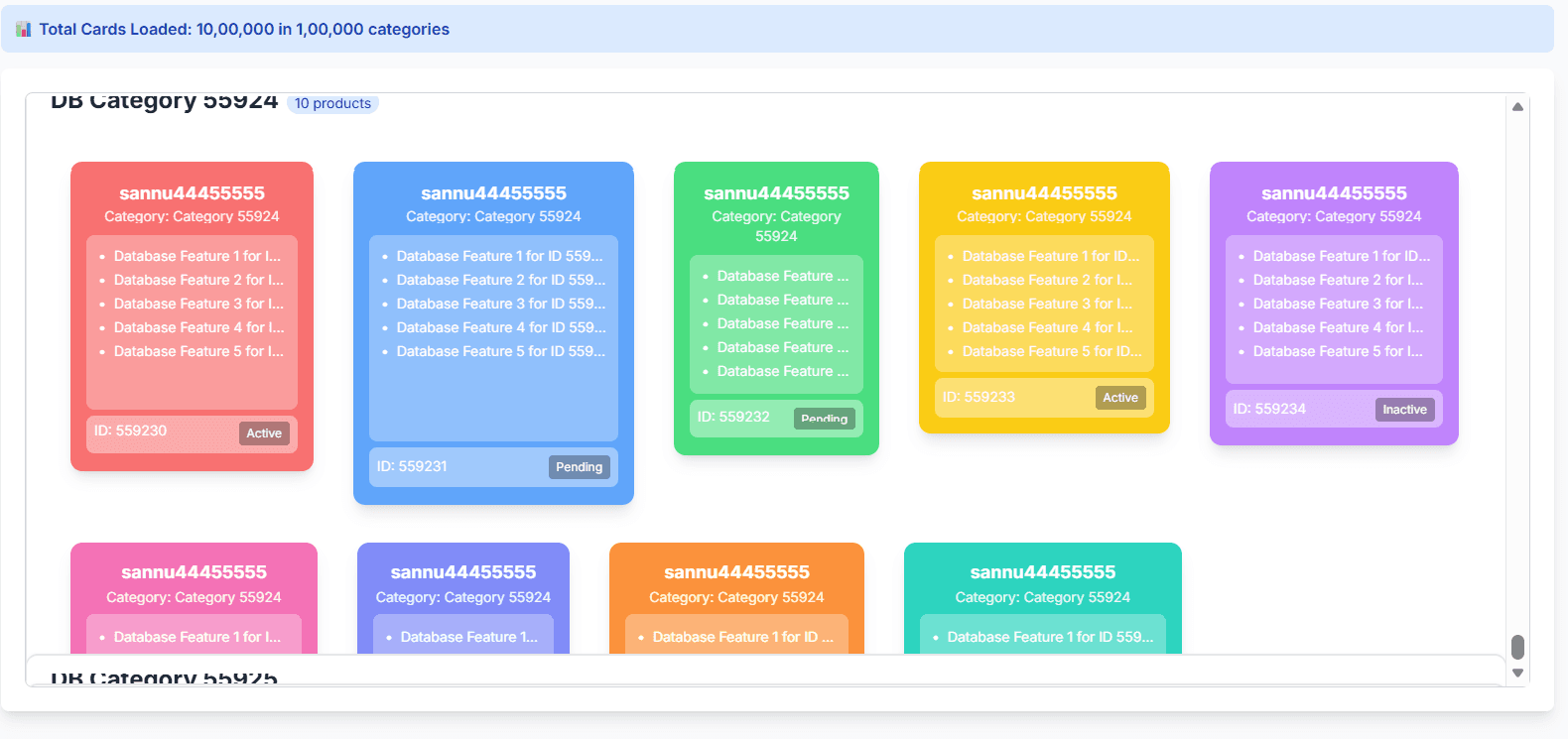Select the 'ID: 559233' text

979,397
